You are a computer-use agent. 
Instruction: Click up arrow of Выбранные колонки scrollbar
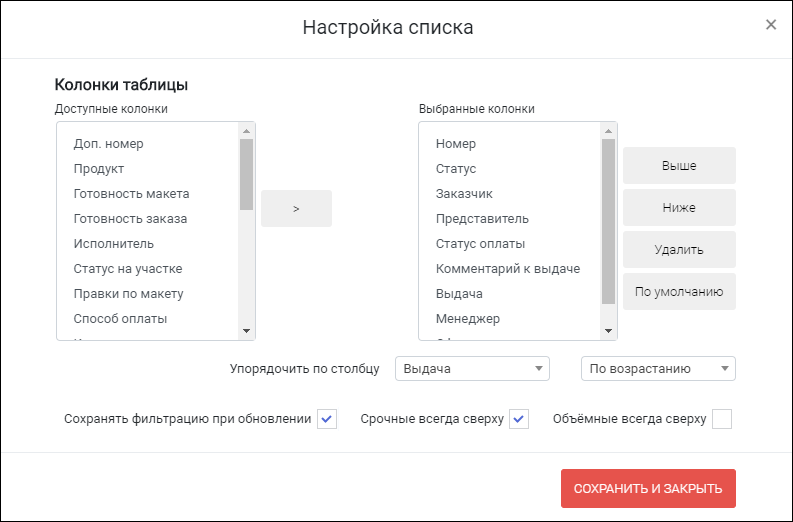(x=608, y=131)
